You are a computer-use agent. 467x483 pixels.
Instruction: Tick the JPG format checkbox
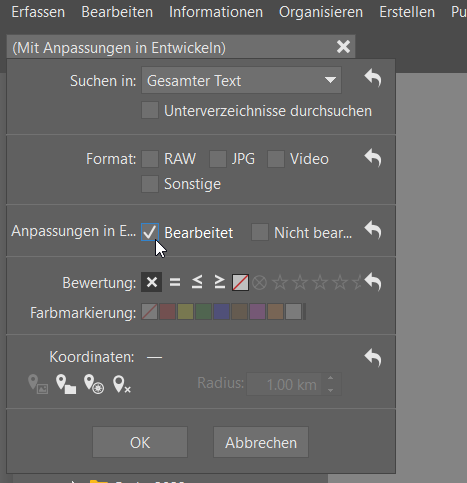pyautogui.click(x=218, y=159)
